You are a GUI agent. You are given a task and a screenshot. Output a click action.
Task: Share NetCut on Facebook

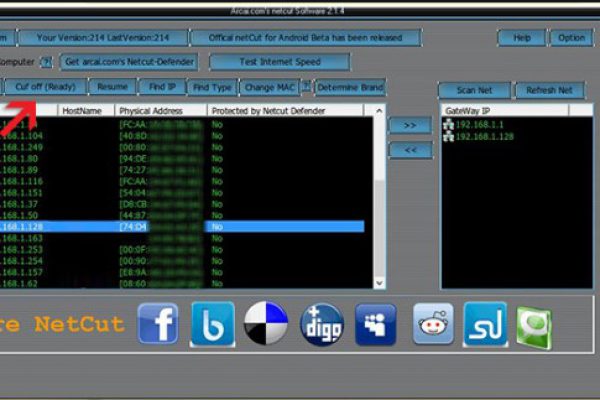(157, 324)
